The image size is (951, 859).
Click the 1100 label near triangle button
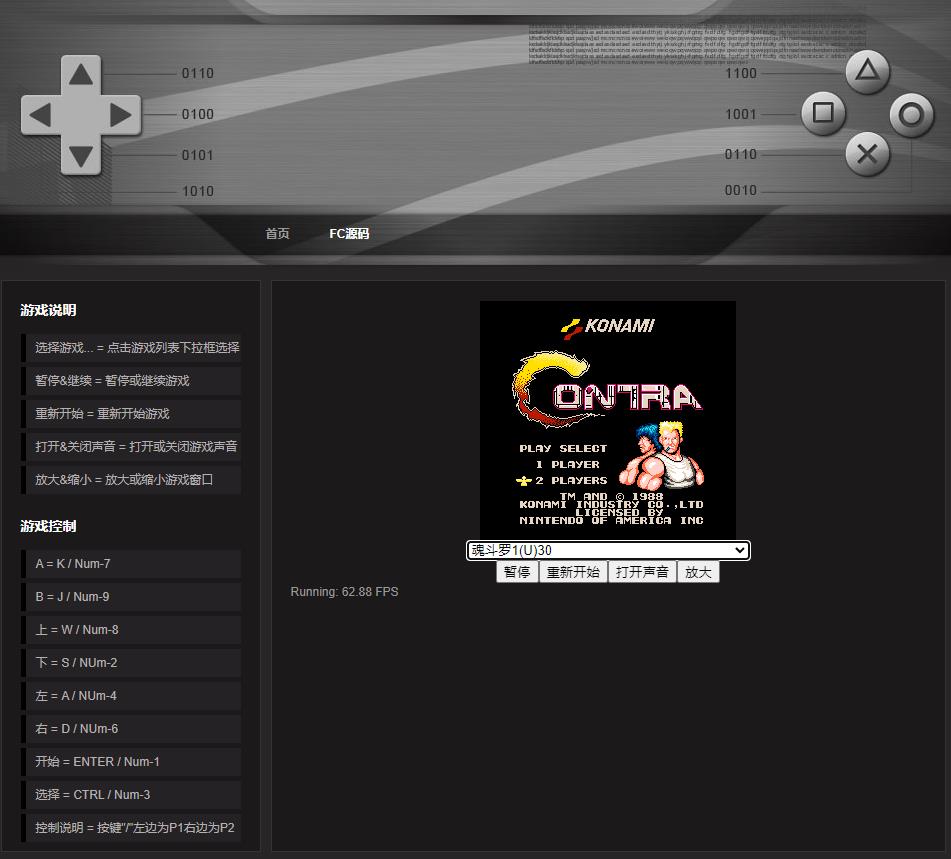tap(741, 73)
